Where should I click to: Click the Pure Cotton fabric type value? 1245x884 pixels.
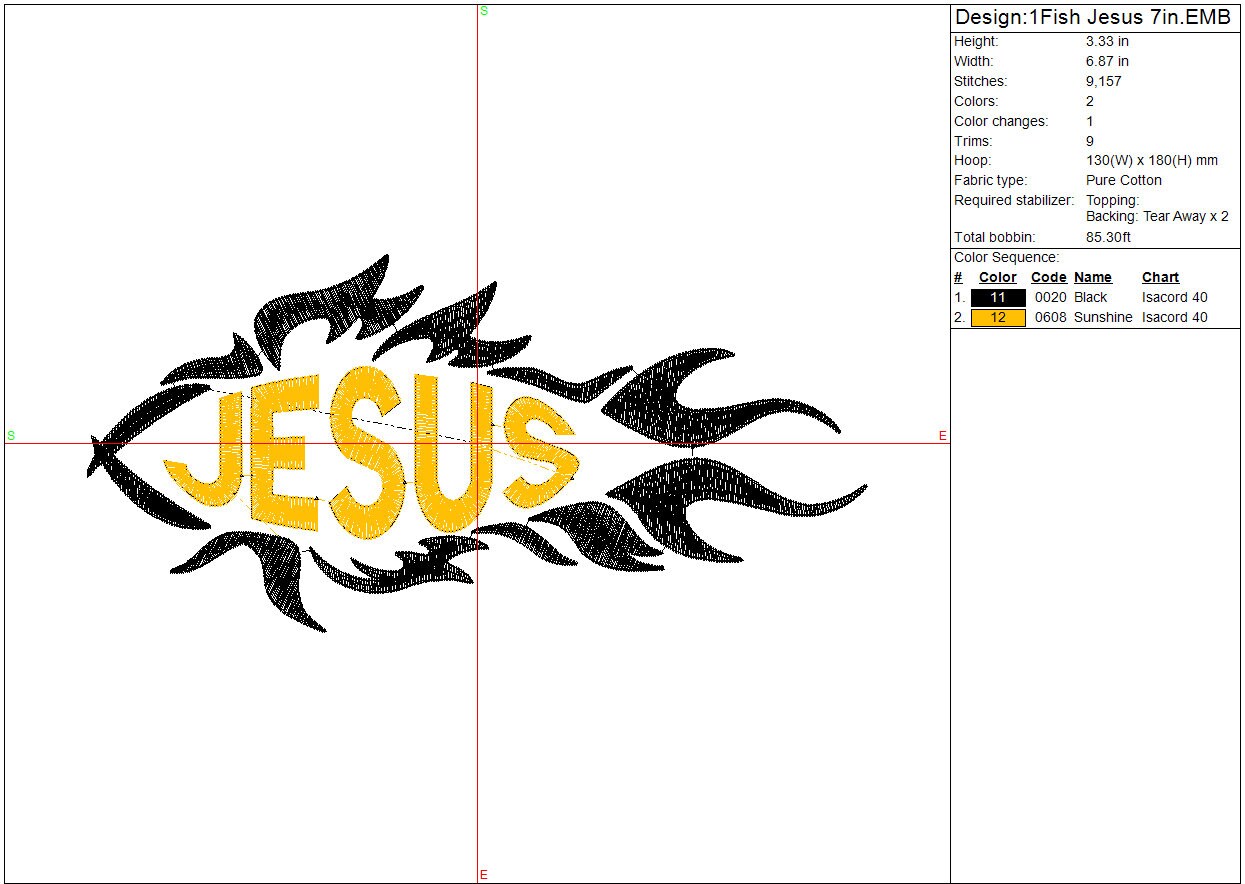click(x=1123, y=180)
